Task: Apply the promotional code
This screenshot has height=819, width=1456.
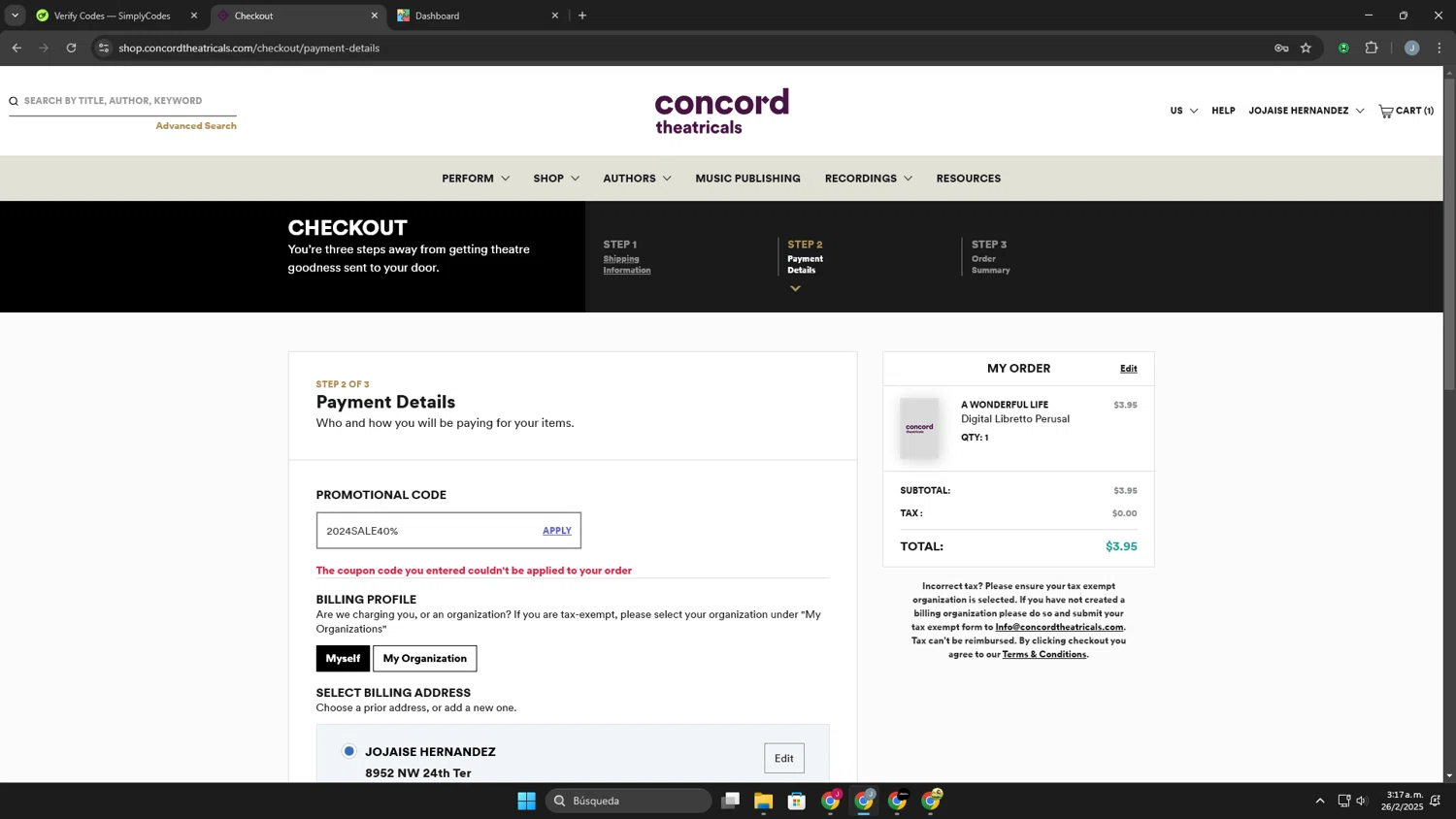Action: pyautogui.click(x=556, y=531)
